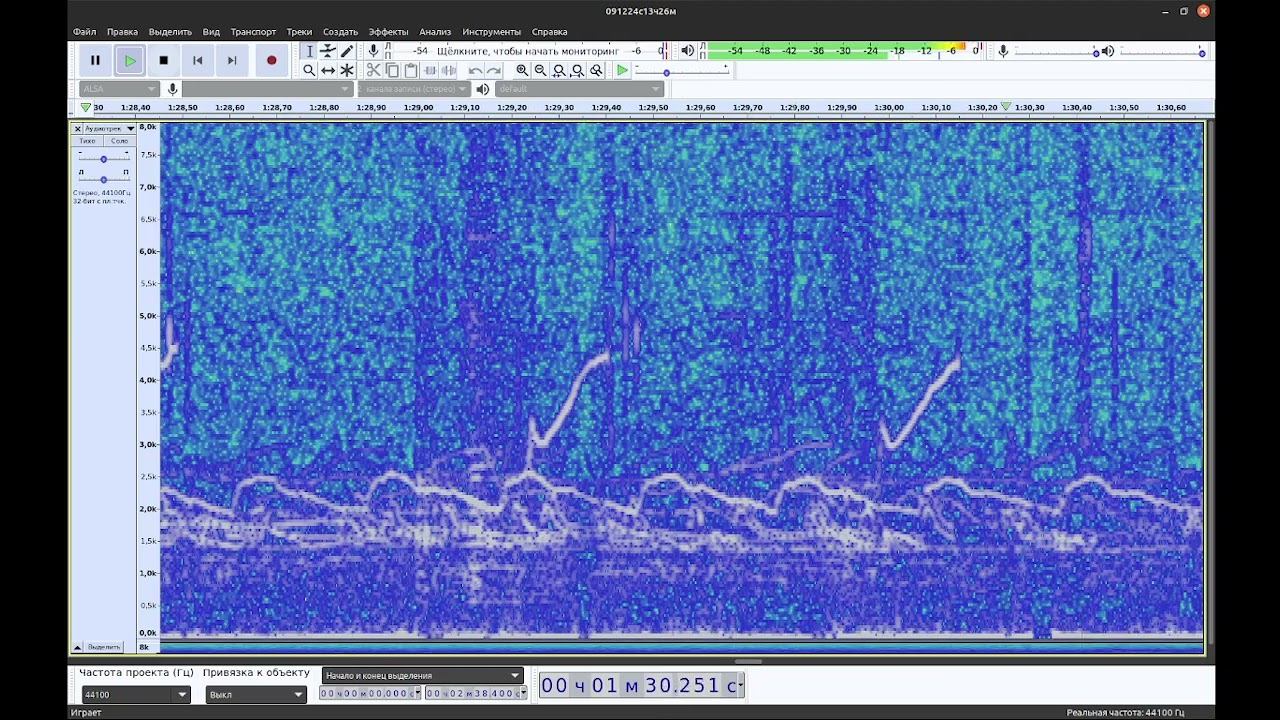Click the Undo arrow icon
Screen dimensions: 1280x720
point(475,70)
